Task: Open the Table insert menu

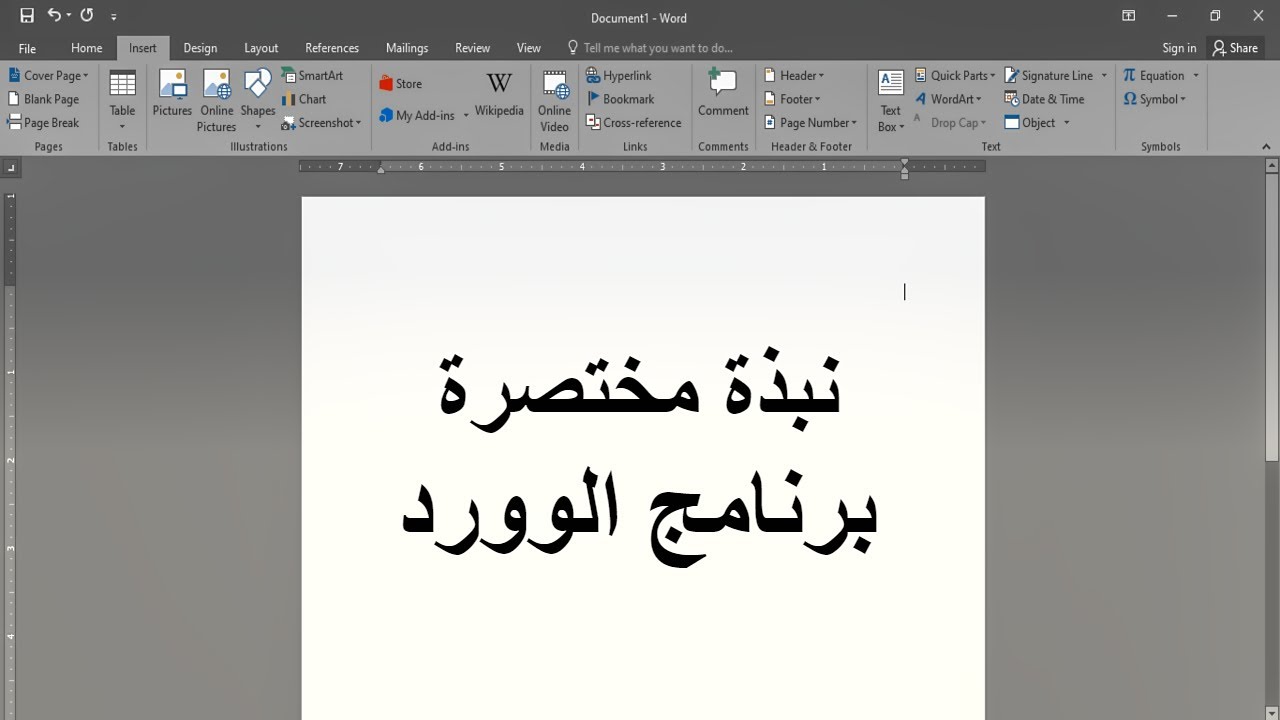Action: 122,100
